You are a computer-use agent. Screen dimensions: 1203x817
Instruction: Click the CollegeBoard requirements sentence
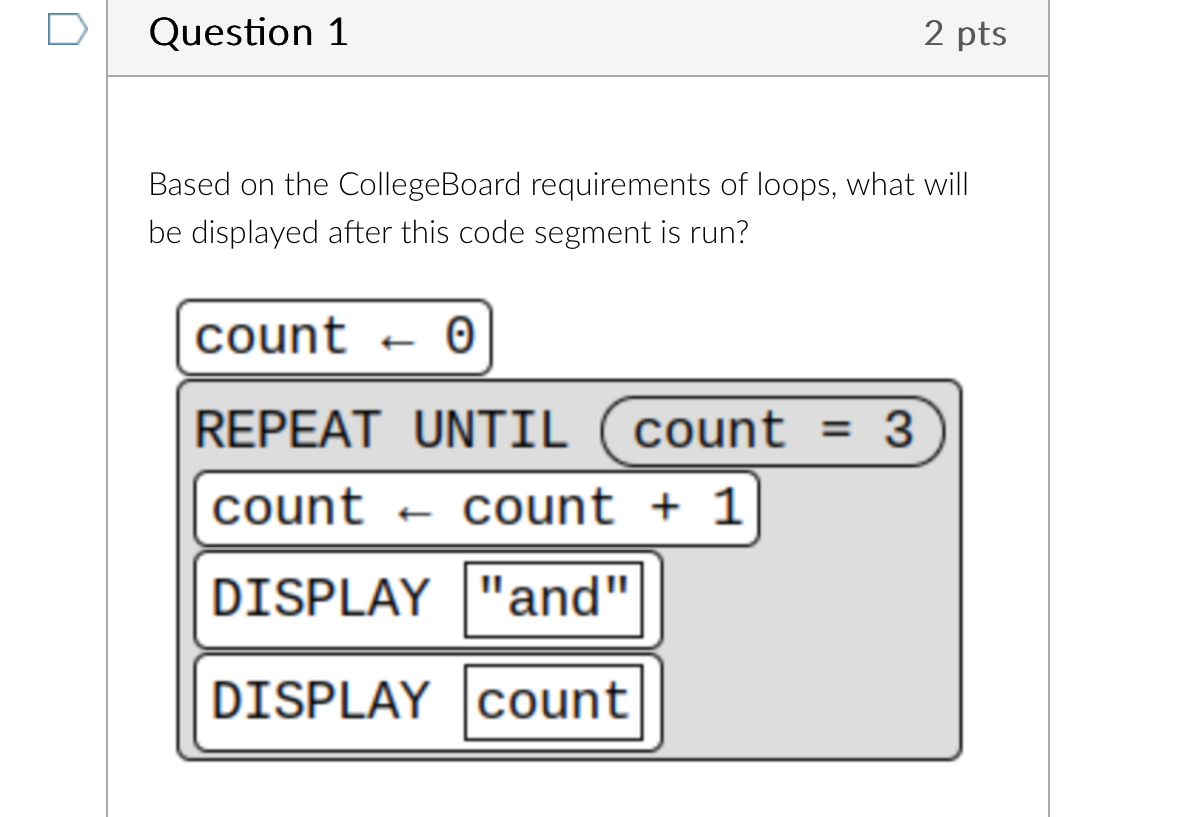point(559,184)
